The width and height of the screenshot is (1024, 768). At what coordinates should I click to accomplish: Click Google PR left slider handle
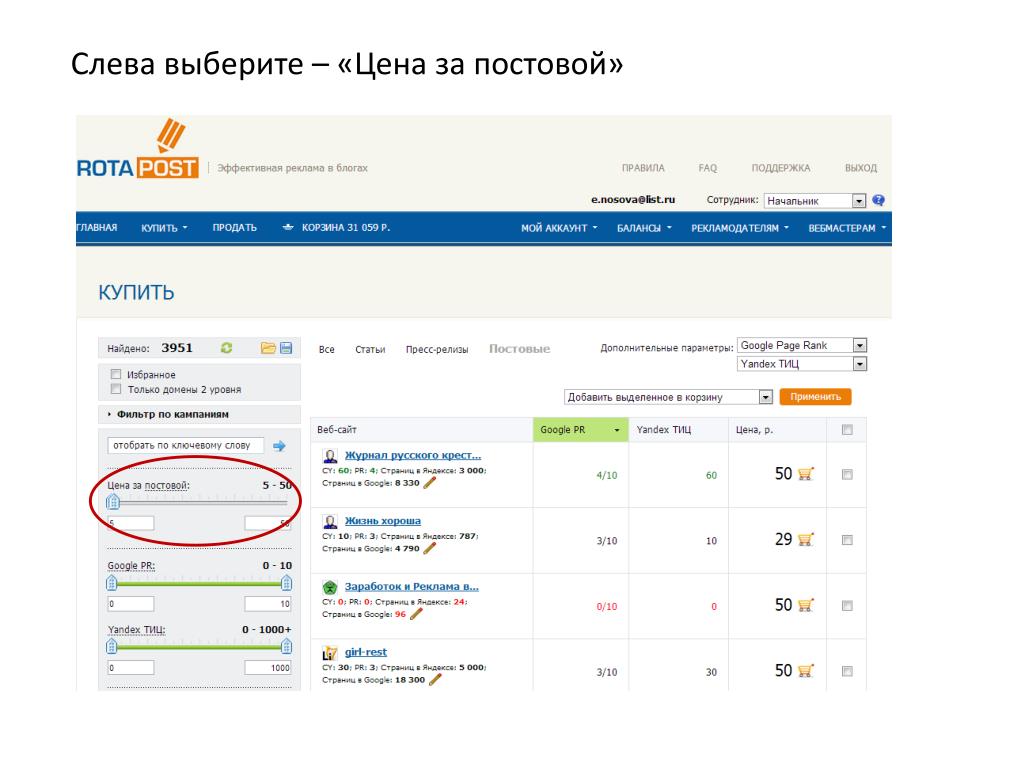pos(112,583)
